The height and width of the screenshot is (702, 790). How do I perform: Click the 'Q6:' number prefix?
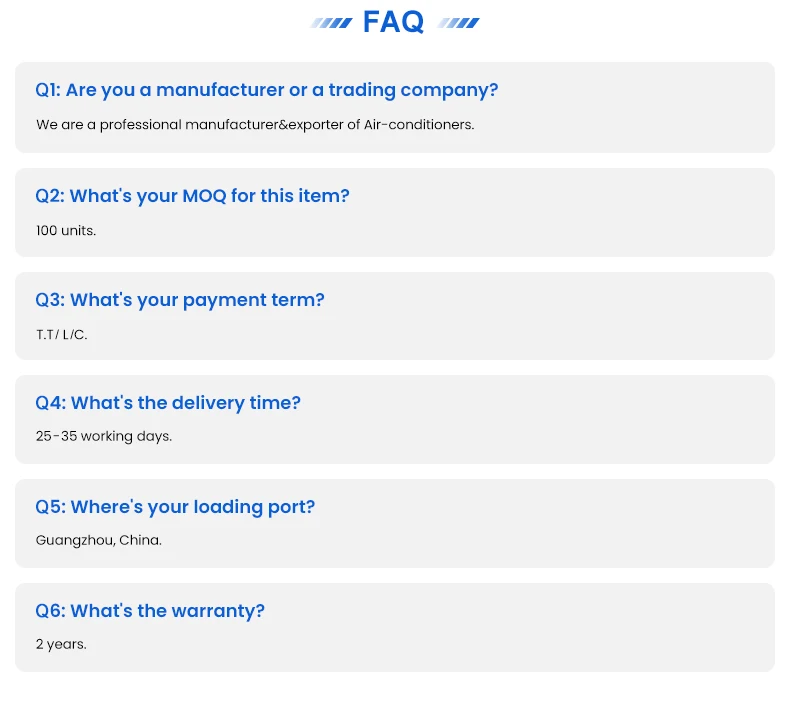50,611
